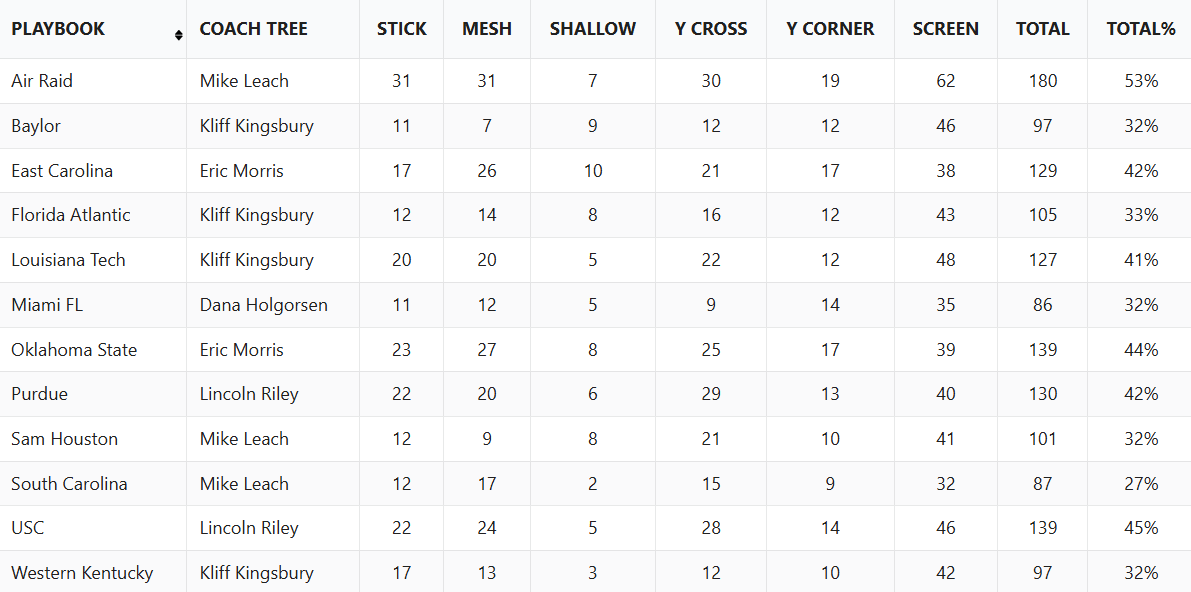
Task: Select the Air Raid playbook cell
Action: tap(93, 81)
